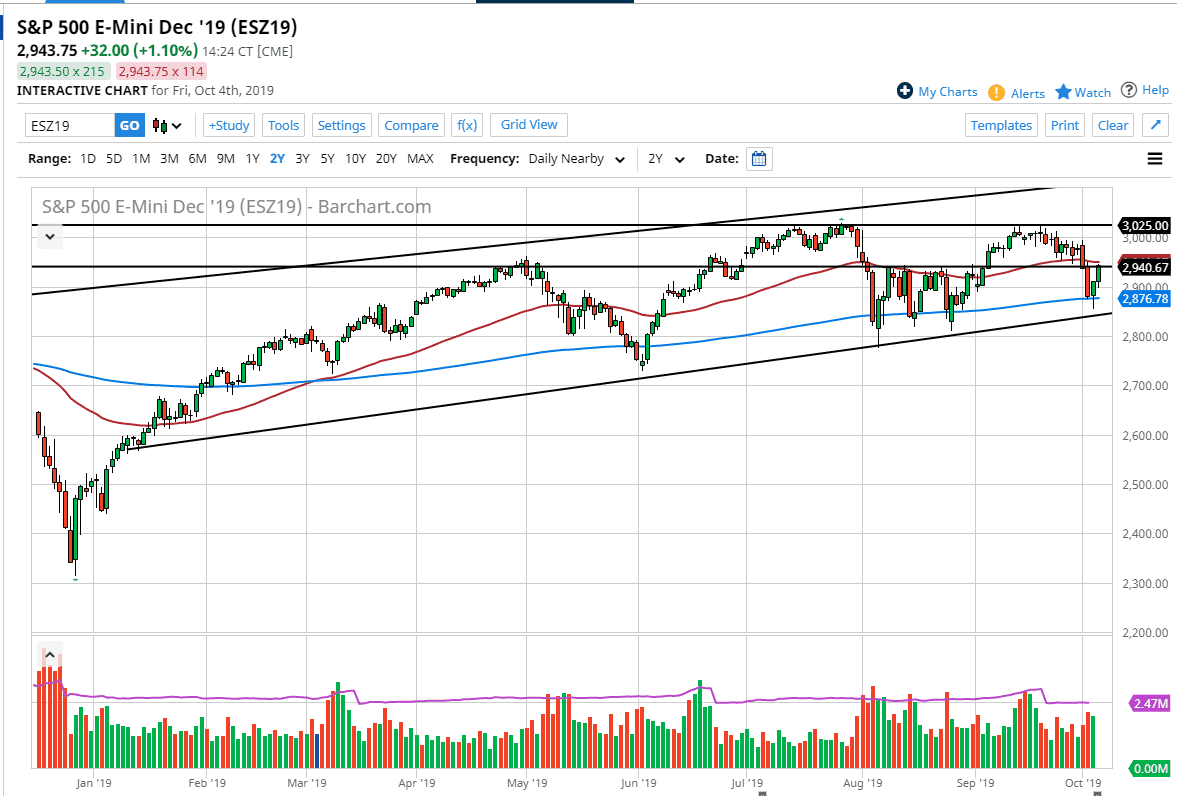Image resolution: width=1177 pixels, height=796 pixels.
Task: Click the +Study button
Action: point(228,125)
